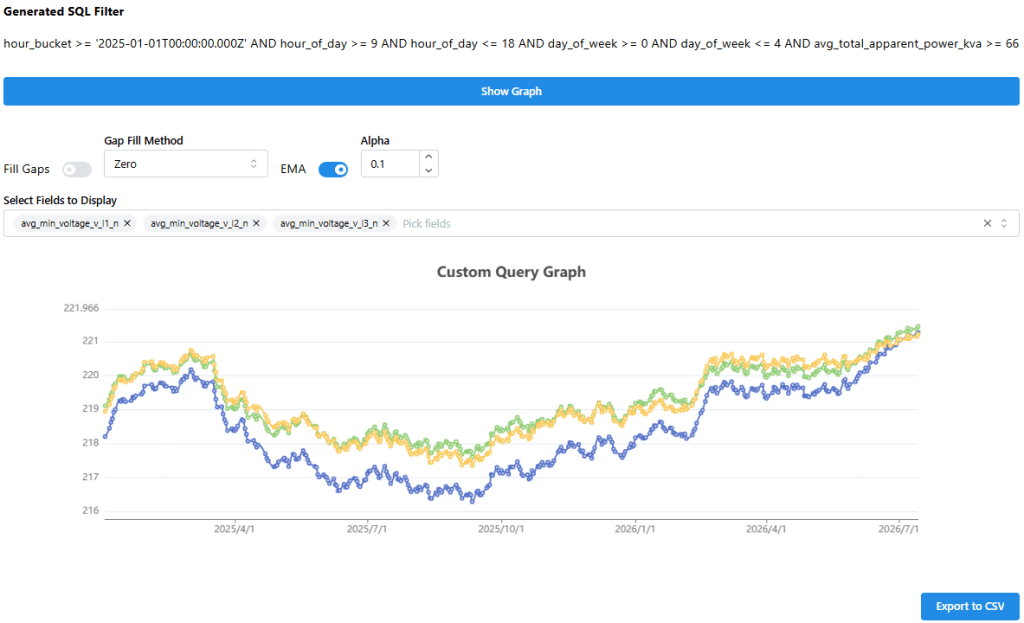Toggle the Fill Gaps switch

pyautogui.click(x=76, y=170)
